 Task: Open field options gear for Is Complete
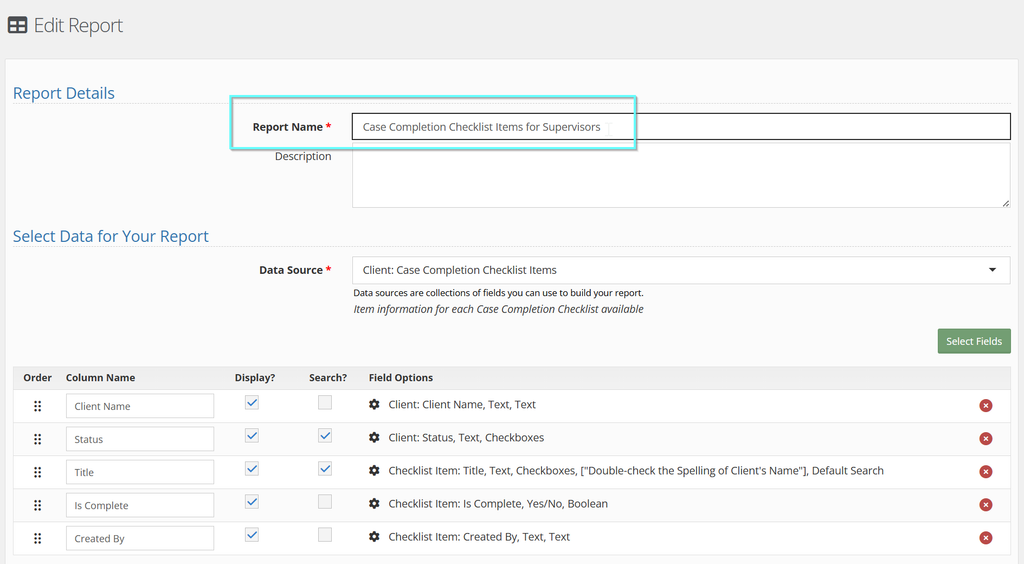[374, 504]
